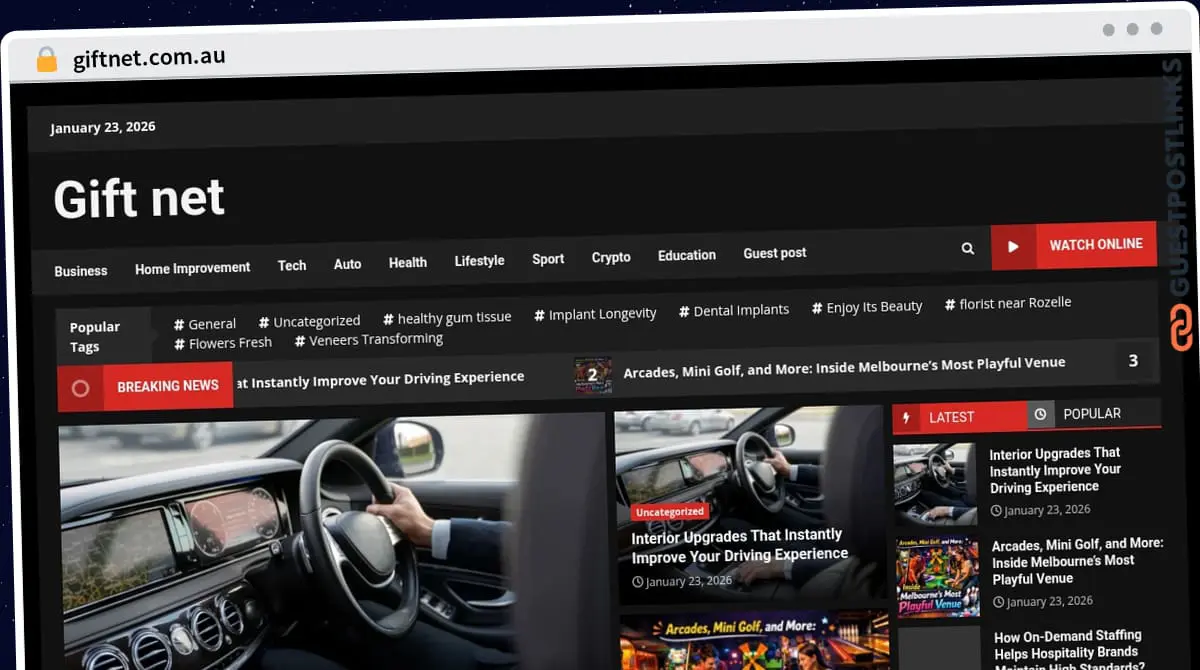Click the giftnet.com.au address text

(x=149, y=58)
